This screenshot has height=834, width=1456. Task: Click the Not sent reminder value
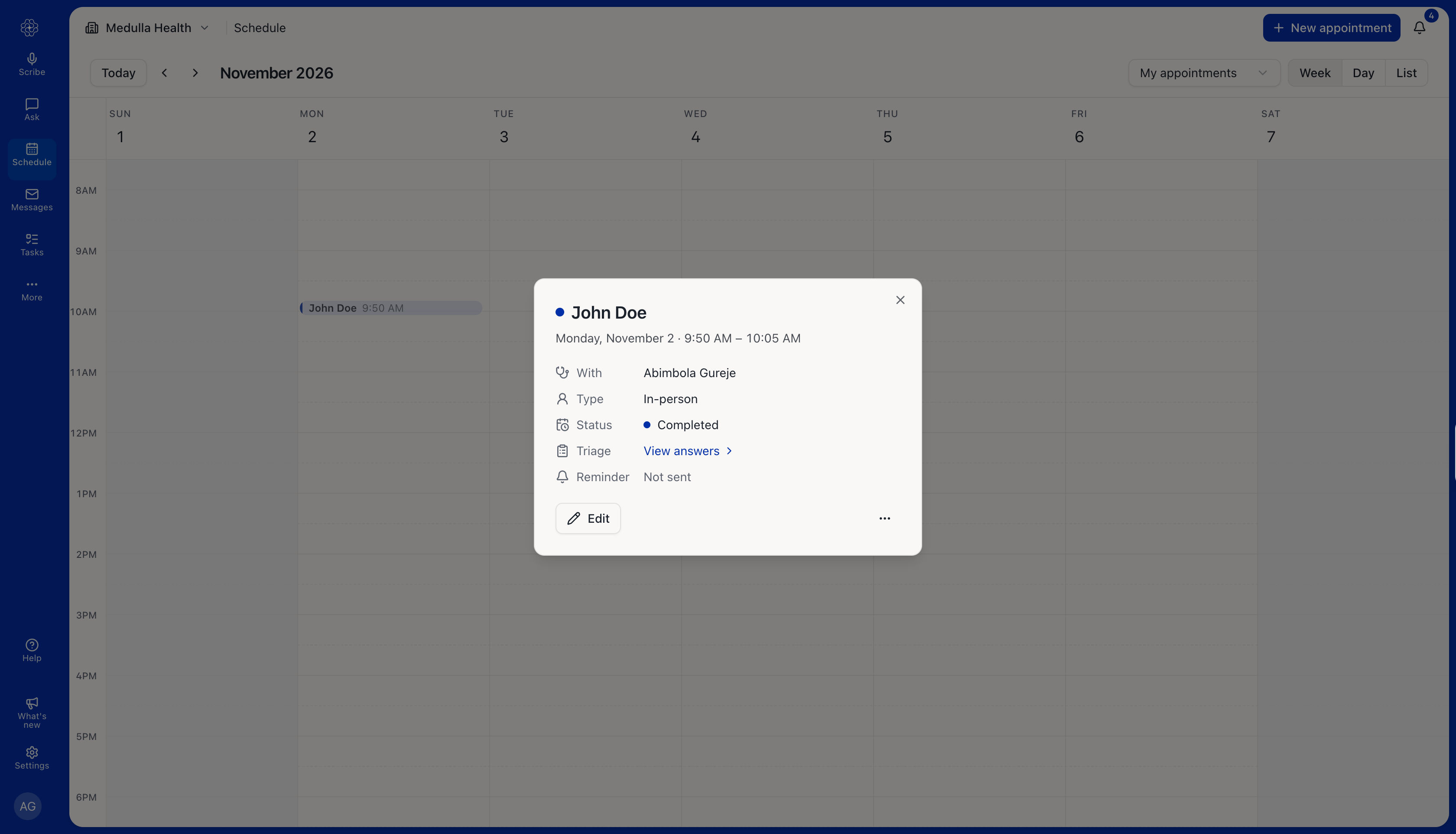[667, 477]
